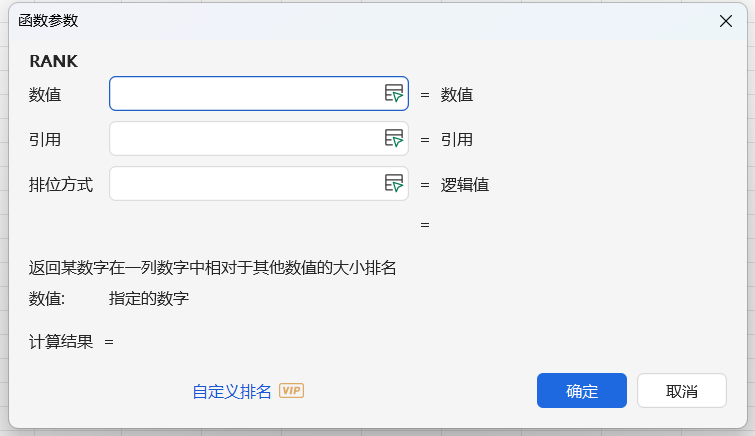This screenshot has height=436, width=755.
Task: Focus the 引用 input box
Action: coord(244,139)
